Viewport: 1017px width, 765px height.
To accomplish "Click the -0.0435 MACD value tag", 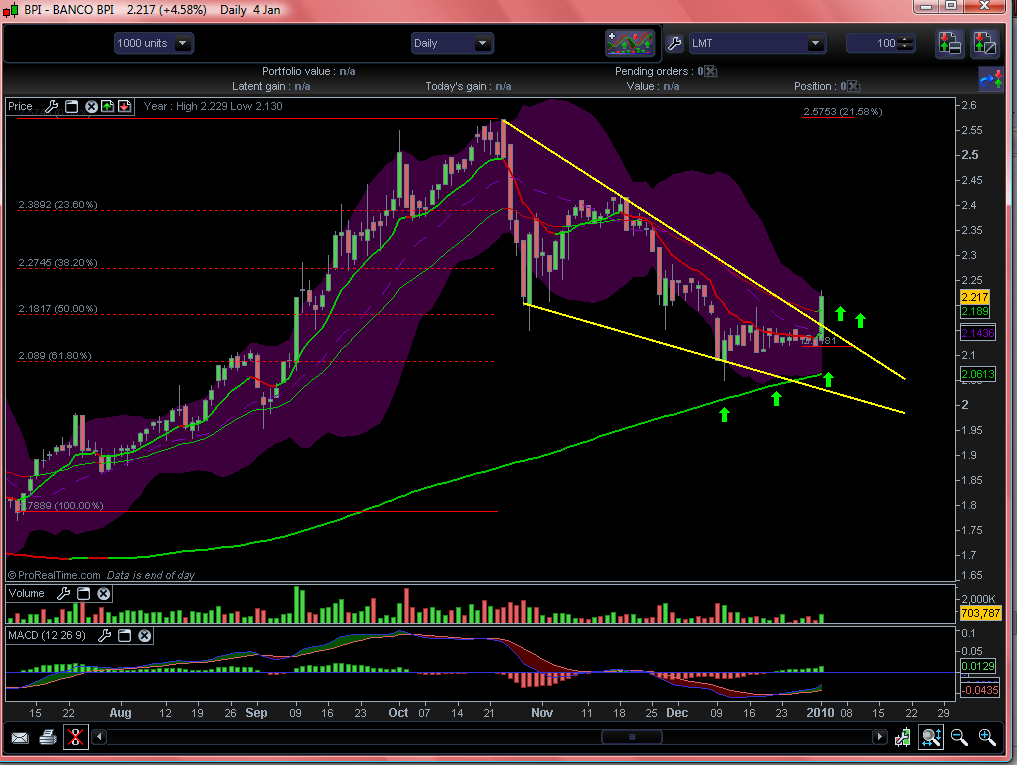I will click(980, 690).
